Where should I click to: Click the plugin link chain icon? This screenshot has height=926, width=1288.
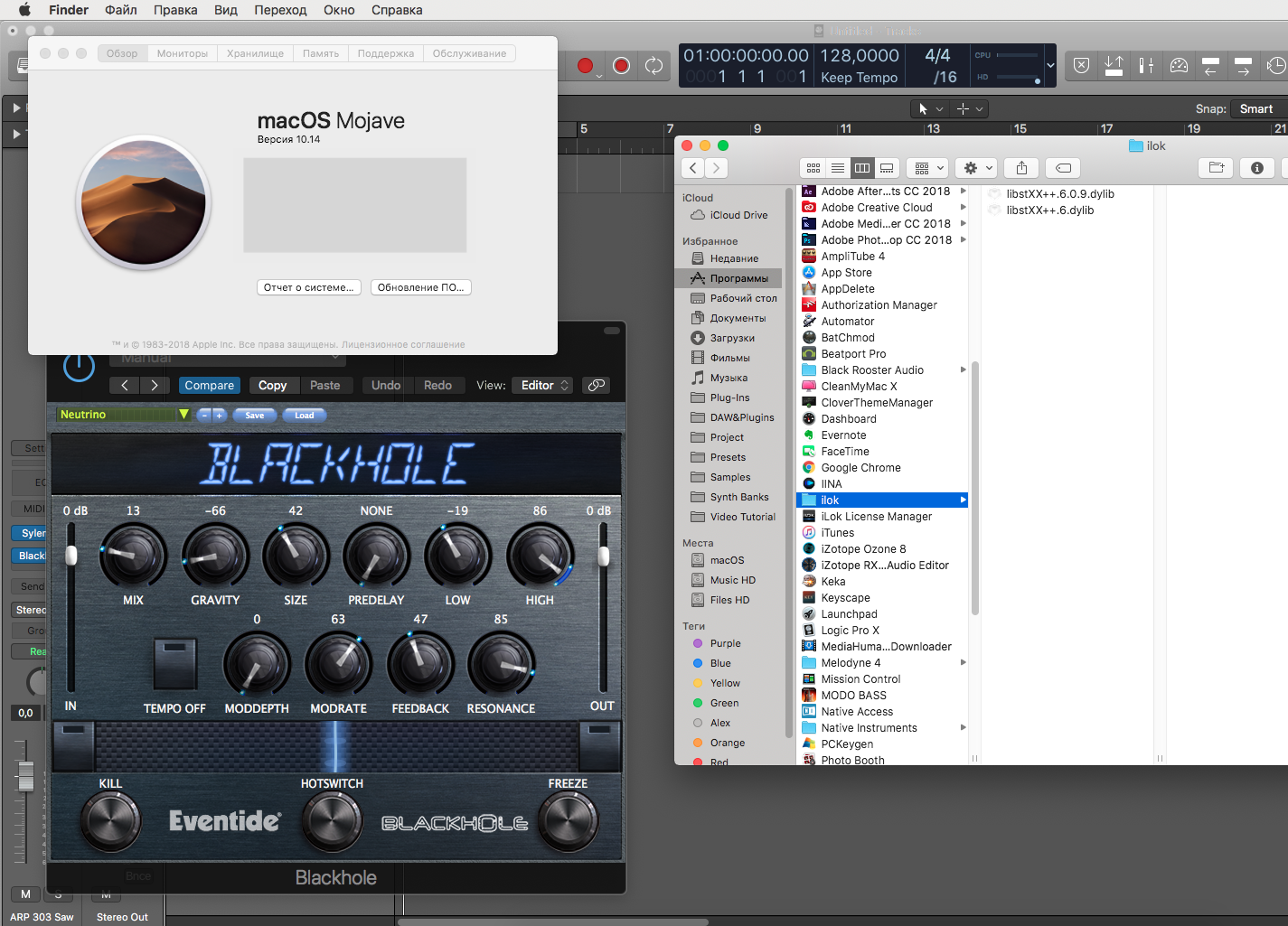point(597,385)
